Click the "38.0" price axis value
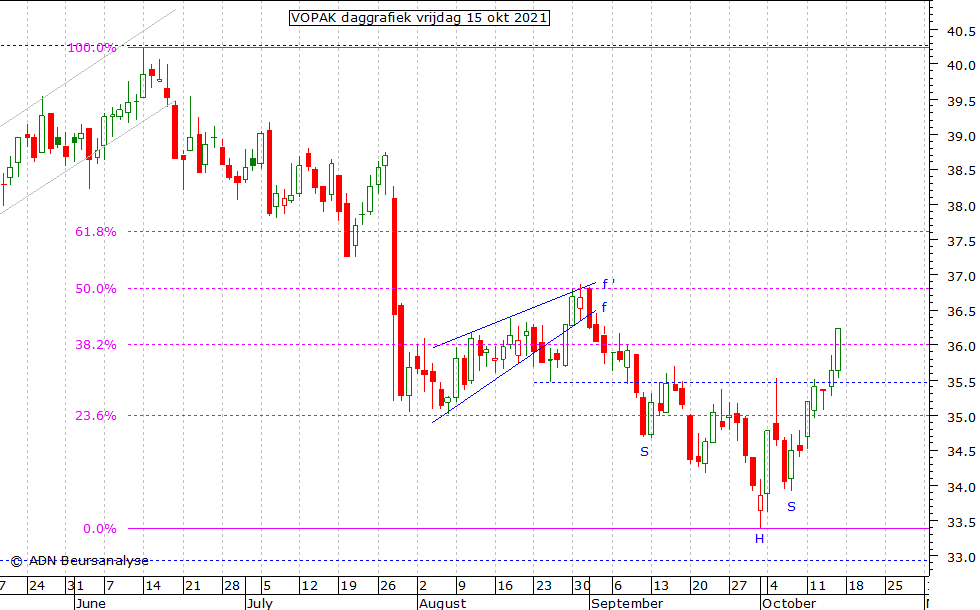Screen dimensions: 980x610 coord(961,206)
